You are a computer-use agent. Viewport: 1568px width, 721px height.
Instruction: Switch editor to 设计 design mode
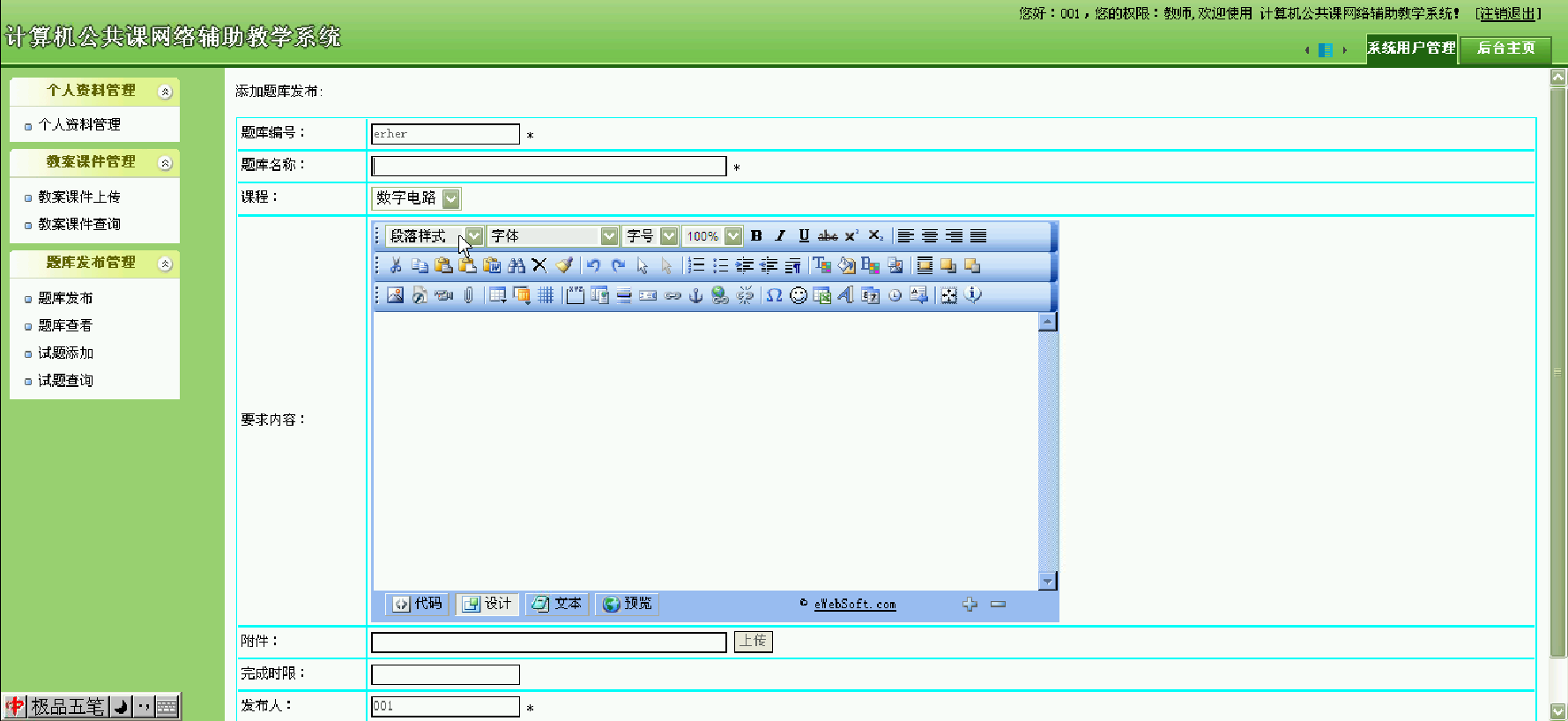tap(487, 604)
